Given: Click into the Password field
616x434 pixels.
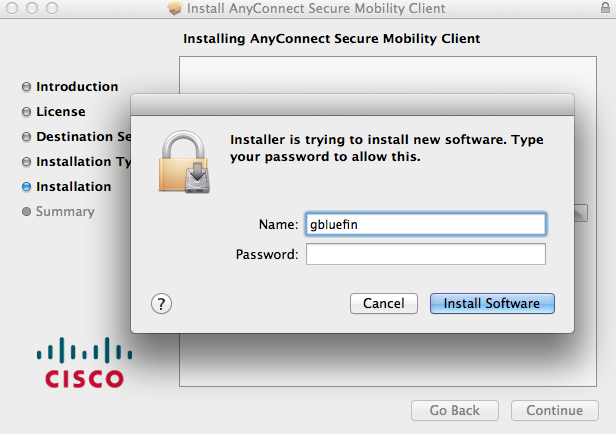Looking at the screenshot, I should point(426,254).
